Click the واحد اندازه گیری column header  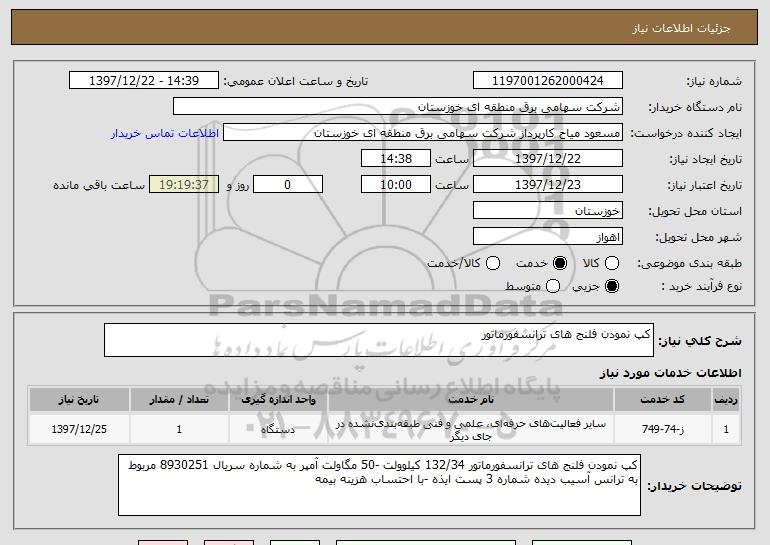coord(278,400)
